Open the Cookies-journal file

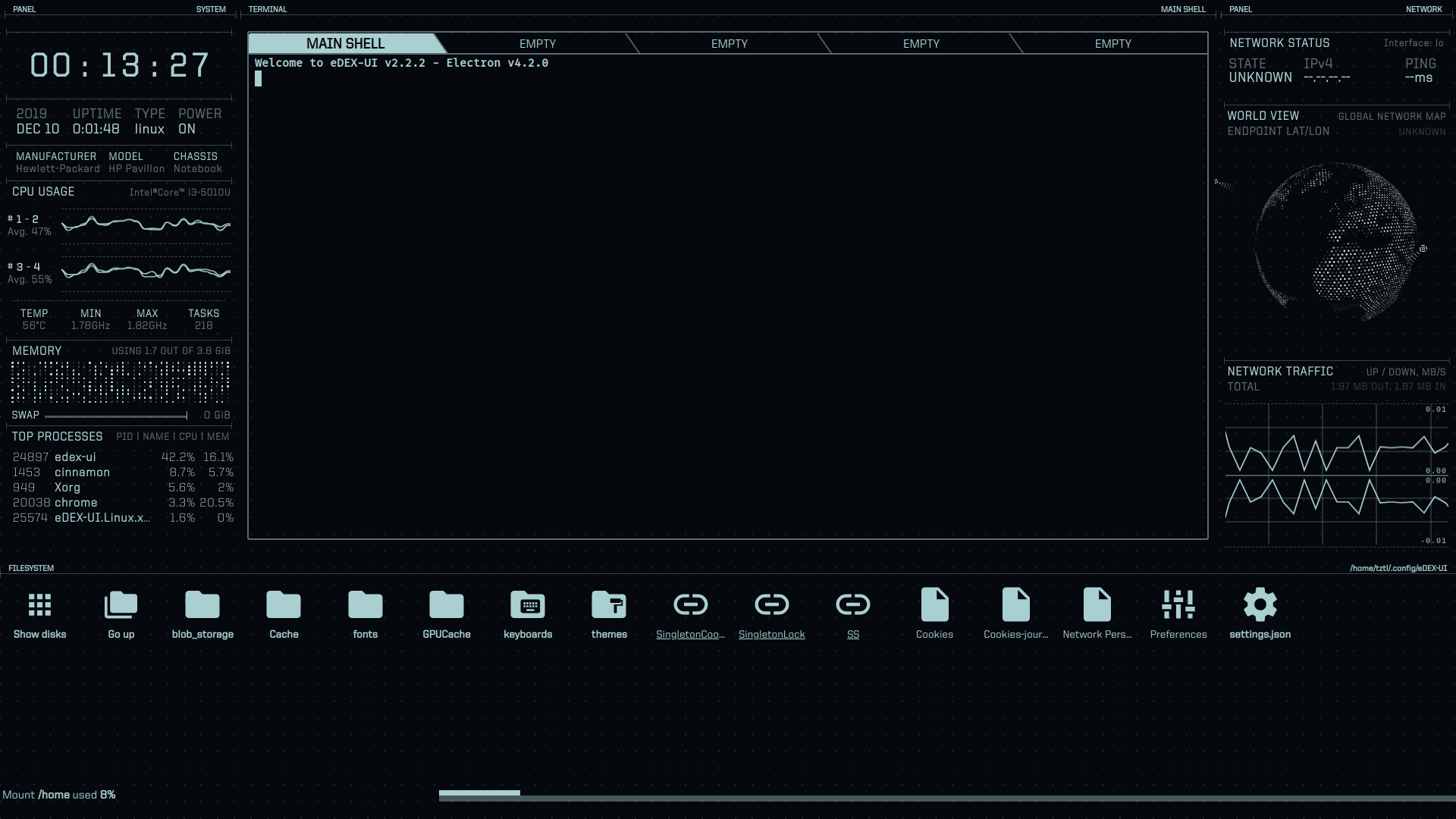click(x=1016, y=604)
